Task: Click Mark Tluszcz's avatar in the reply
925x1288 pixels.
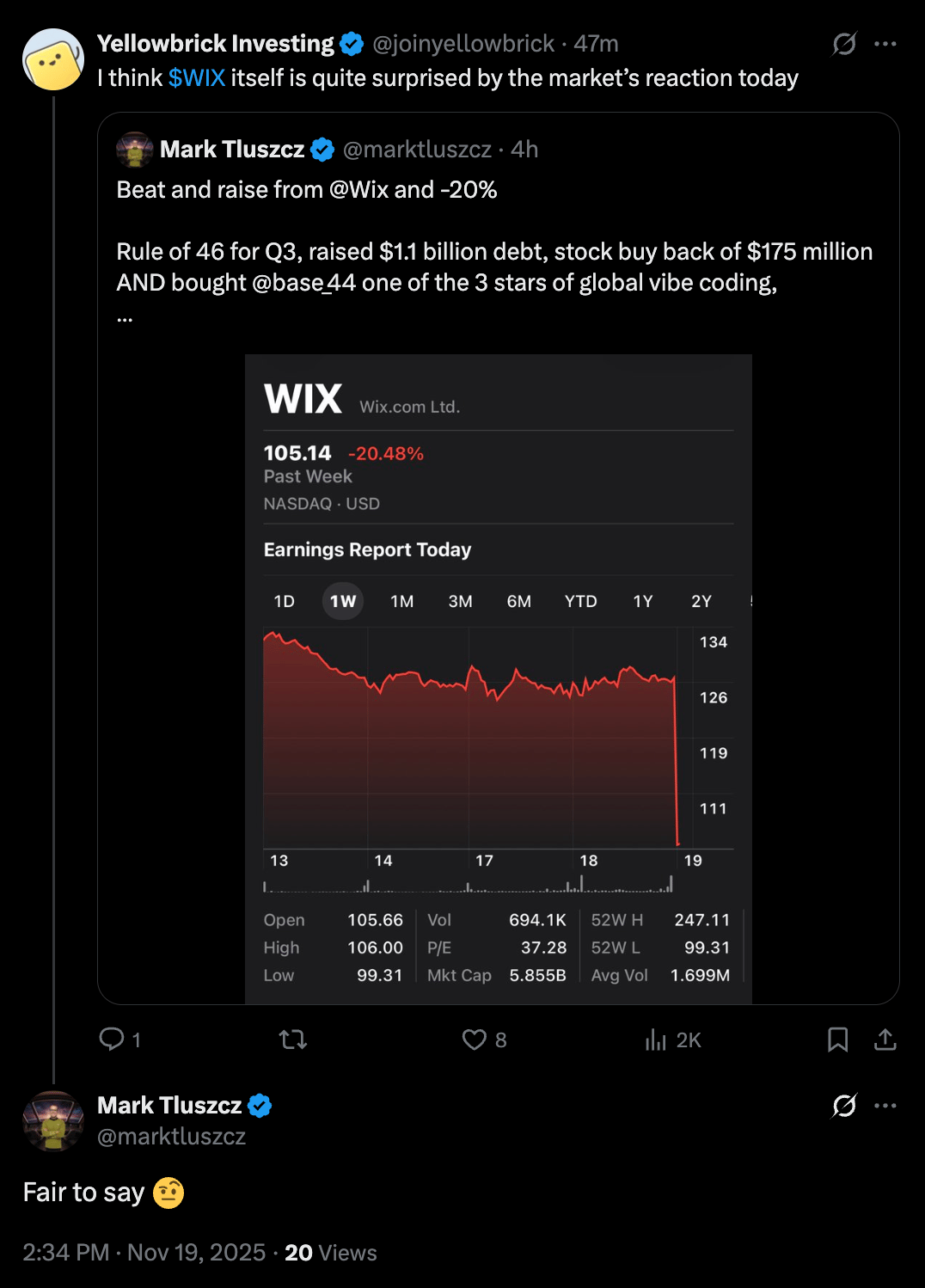Action: coord(52,1120)
